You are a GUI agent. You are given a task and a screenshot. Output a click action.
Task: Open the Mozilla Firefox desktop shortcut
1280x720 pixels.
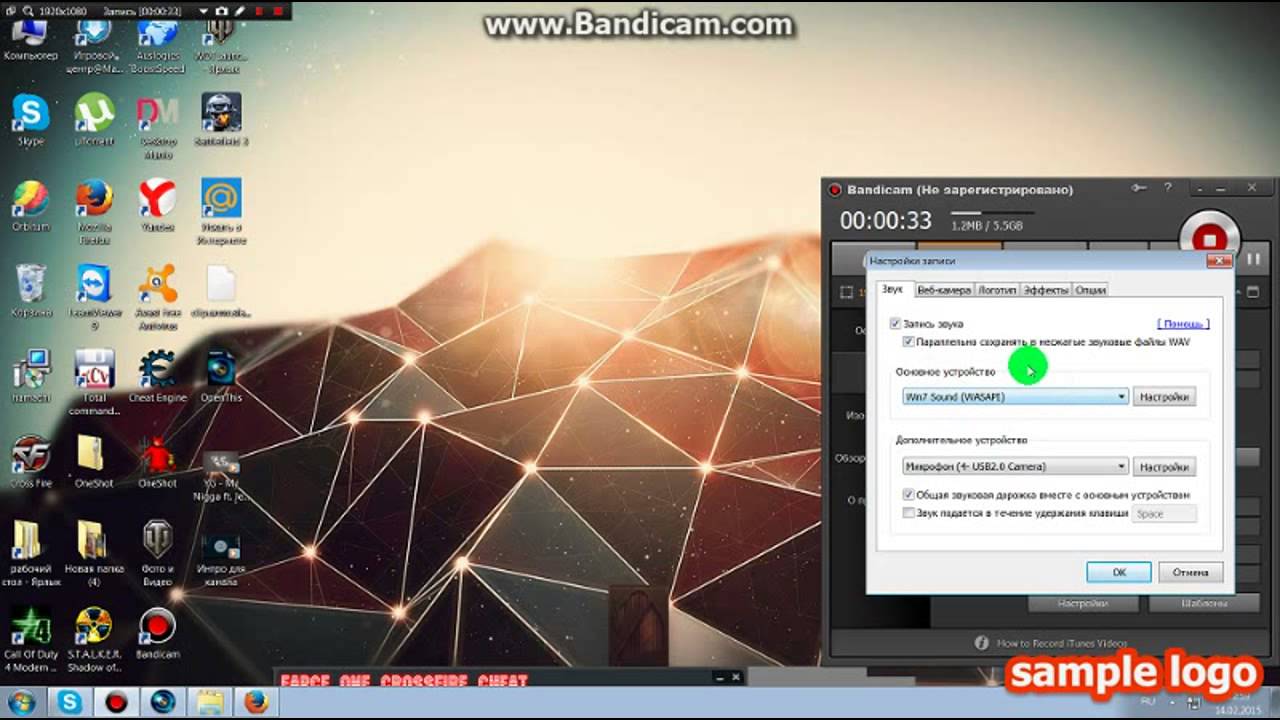click(x=94, y=211)
